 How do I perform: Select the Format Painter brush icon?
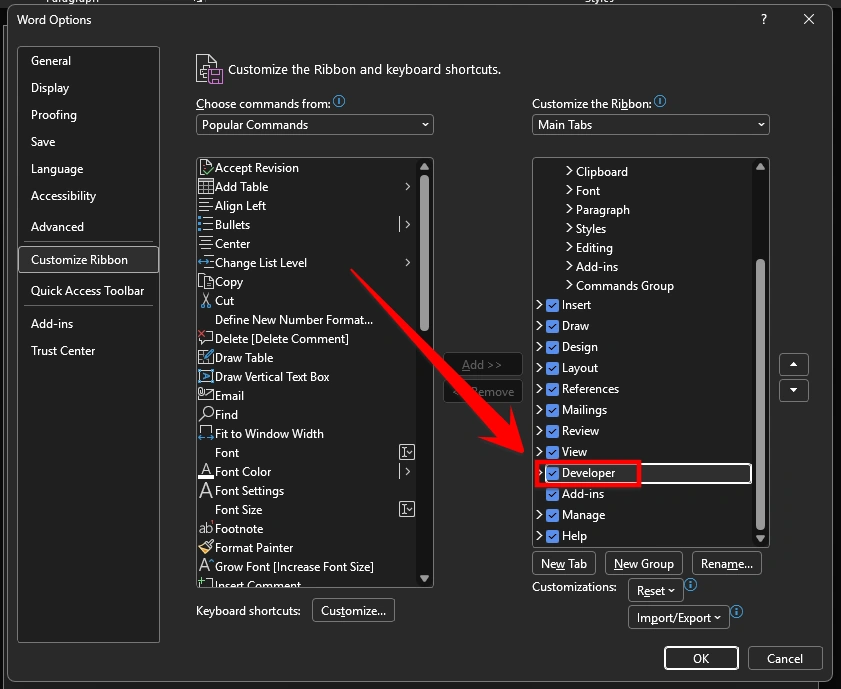tap(206, 547)
